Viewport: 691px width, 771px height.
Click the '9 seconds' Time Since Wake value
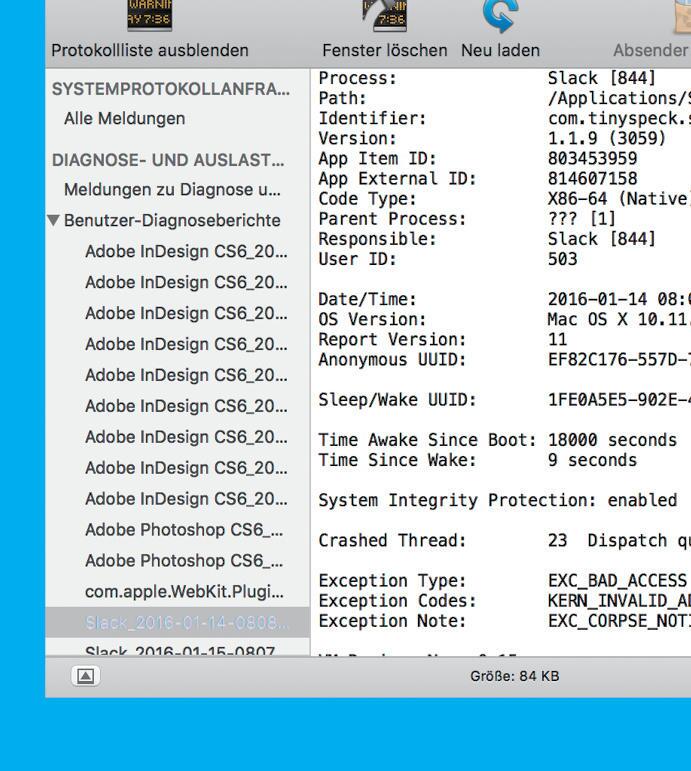coord(592,460)
